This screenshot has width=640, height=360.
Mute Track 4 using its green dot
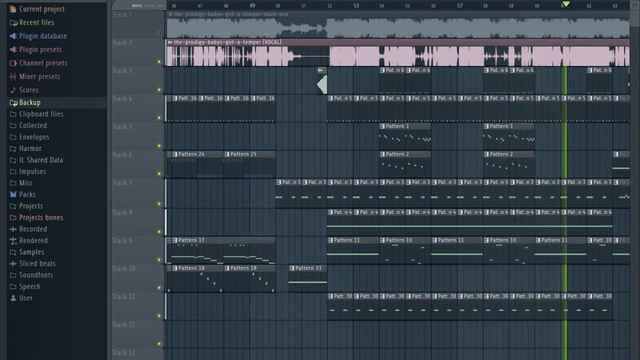point(159,118)
